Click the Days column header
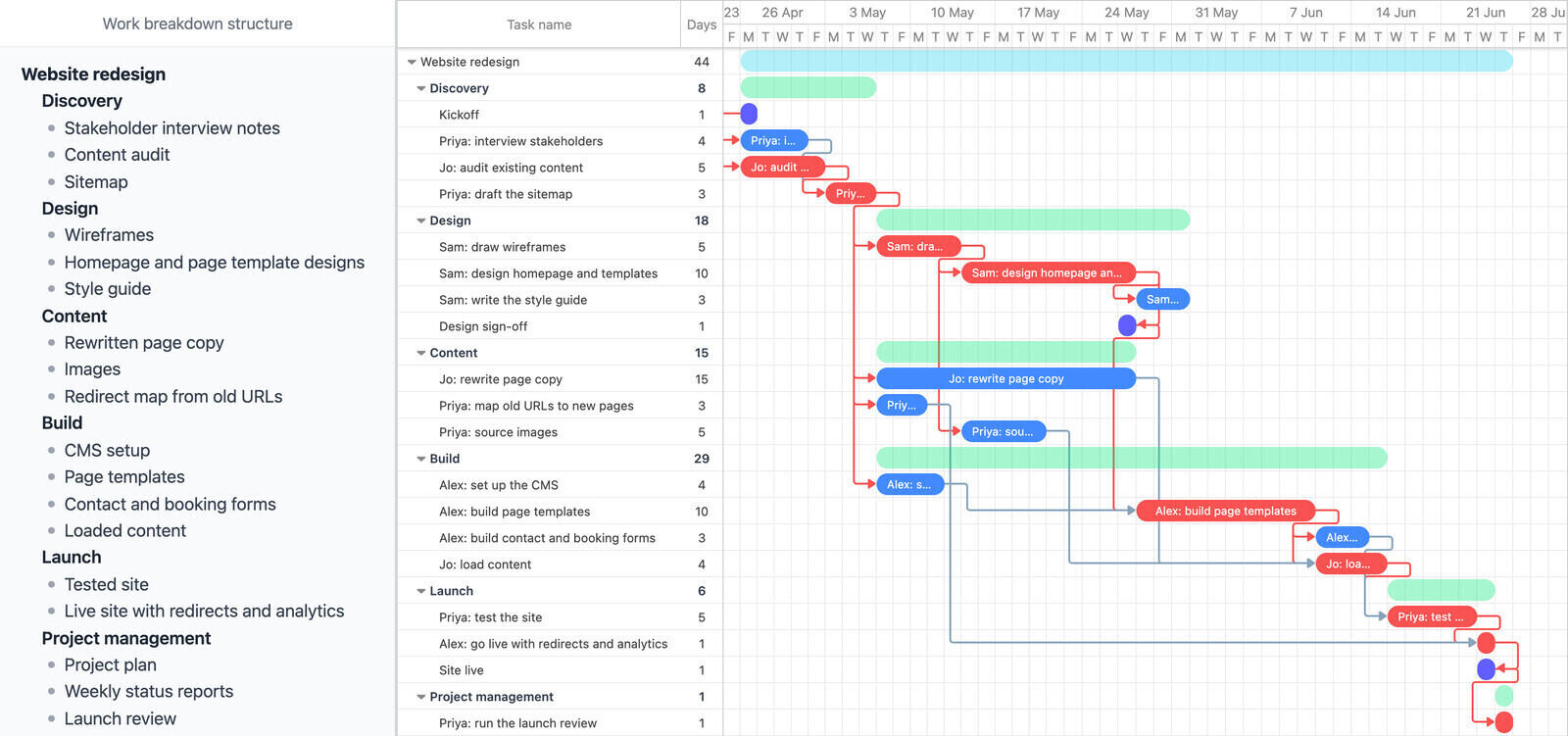 (x=702, y=25)
